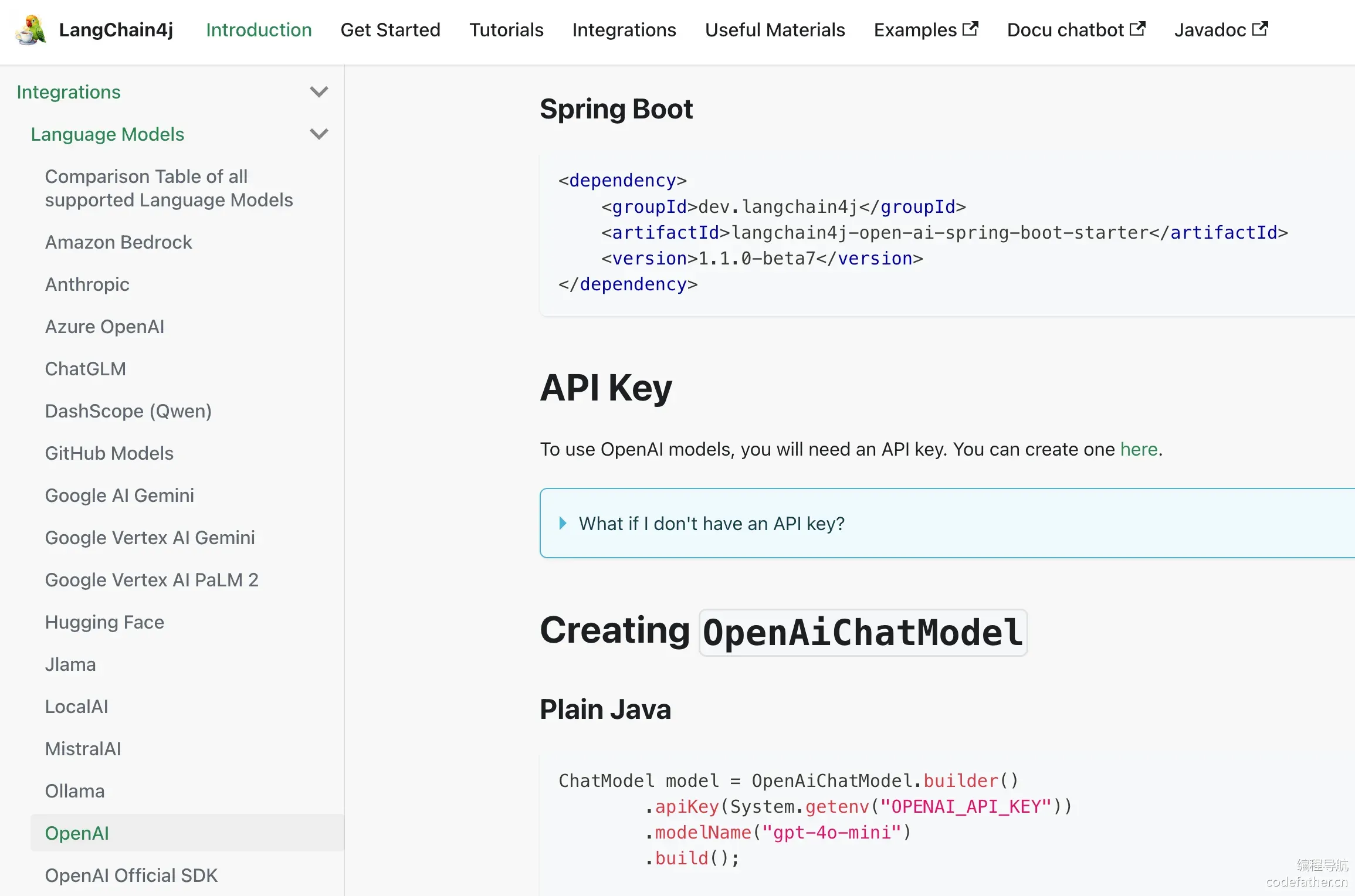Select Google AI Gemini sidebar entry
The width and height of the screenshot is (1355, 896).
(120, 495)
